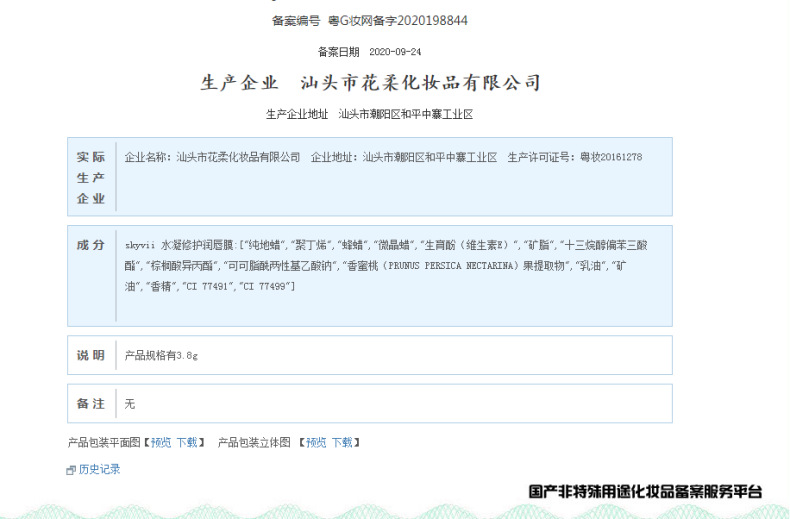
Task: Open the 历史记录 history link
Action: click(x=99, y=469)
